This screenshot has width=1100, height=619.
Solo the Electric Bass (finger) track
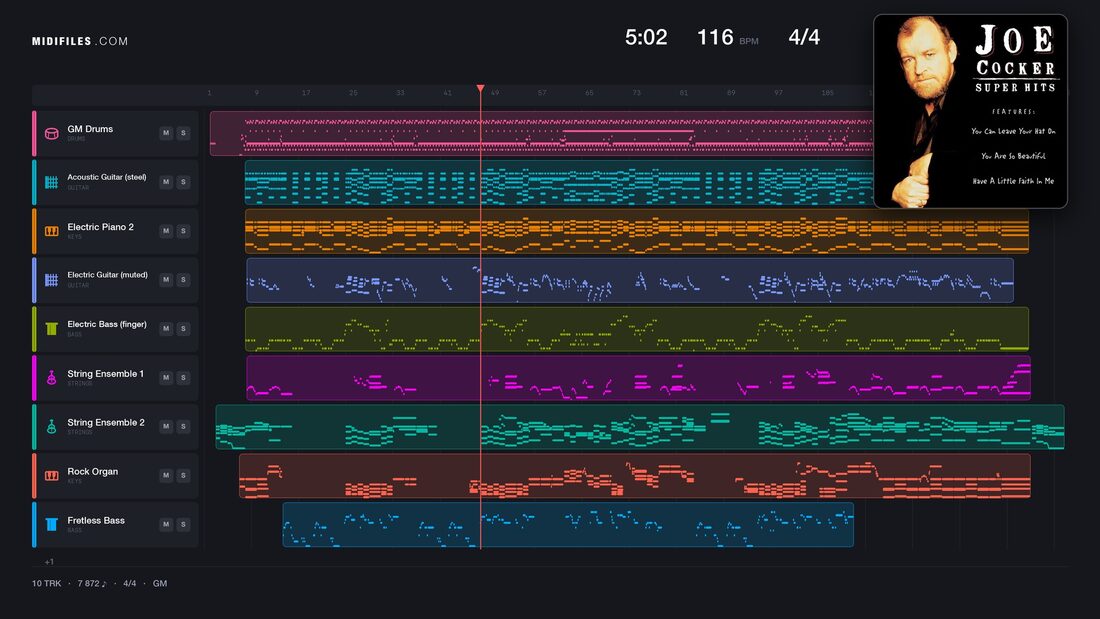click(183, 328)
